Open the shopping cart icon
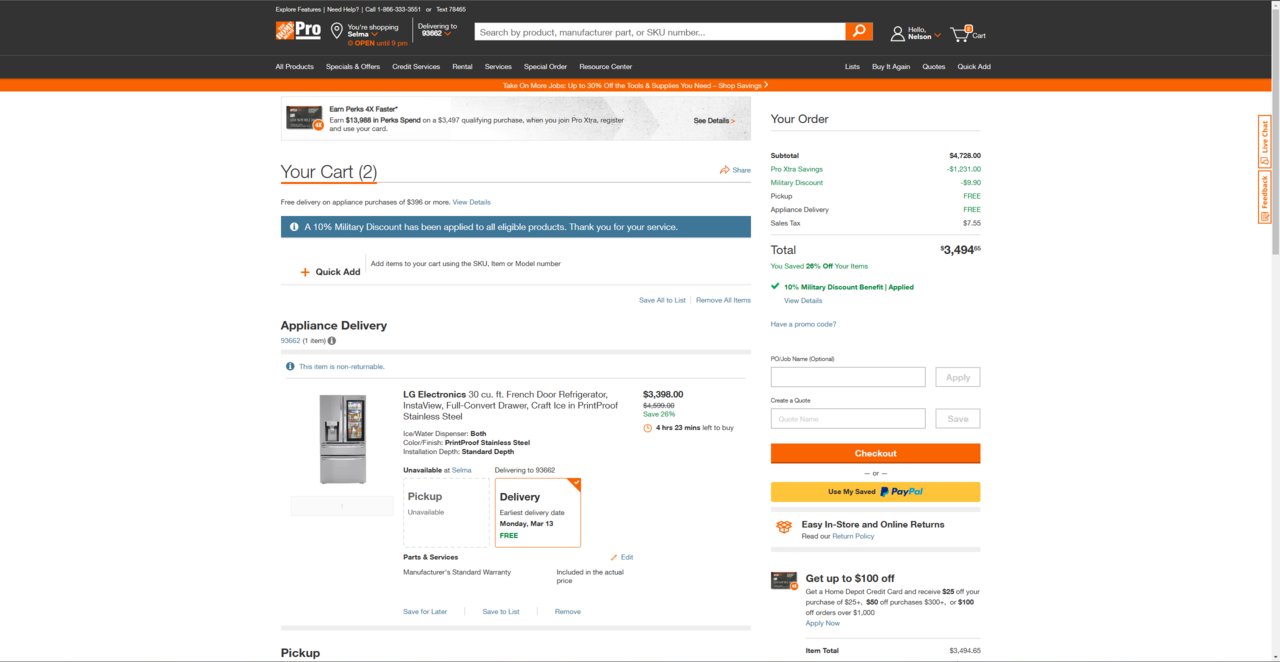This screenshot has width=1280, height=662. tap(961, 33)
